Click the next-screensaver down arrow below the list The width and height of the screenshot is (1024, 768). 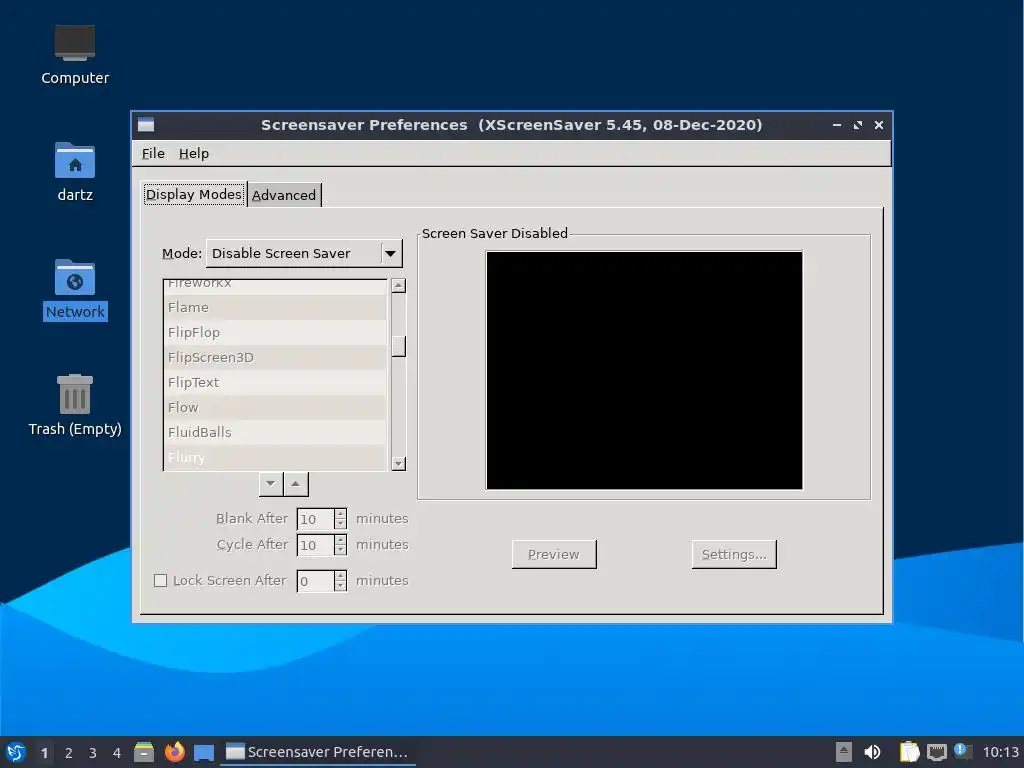point(270,484)
